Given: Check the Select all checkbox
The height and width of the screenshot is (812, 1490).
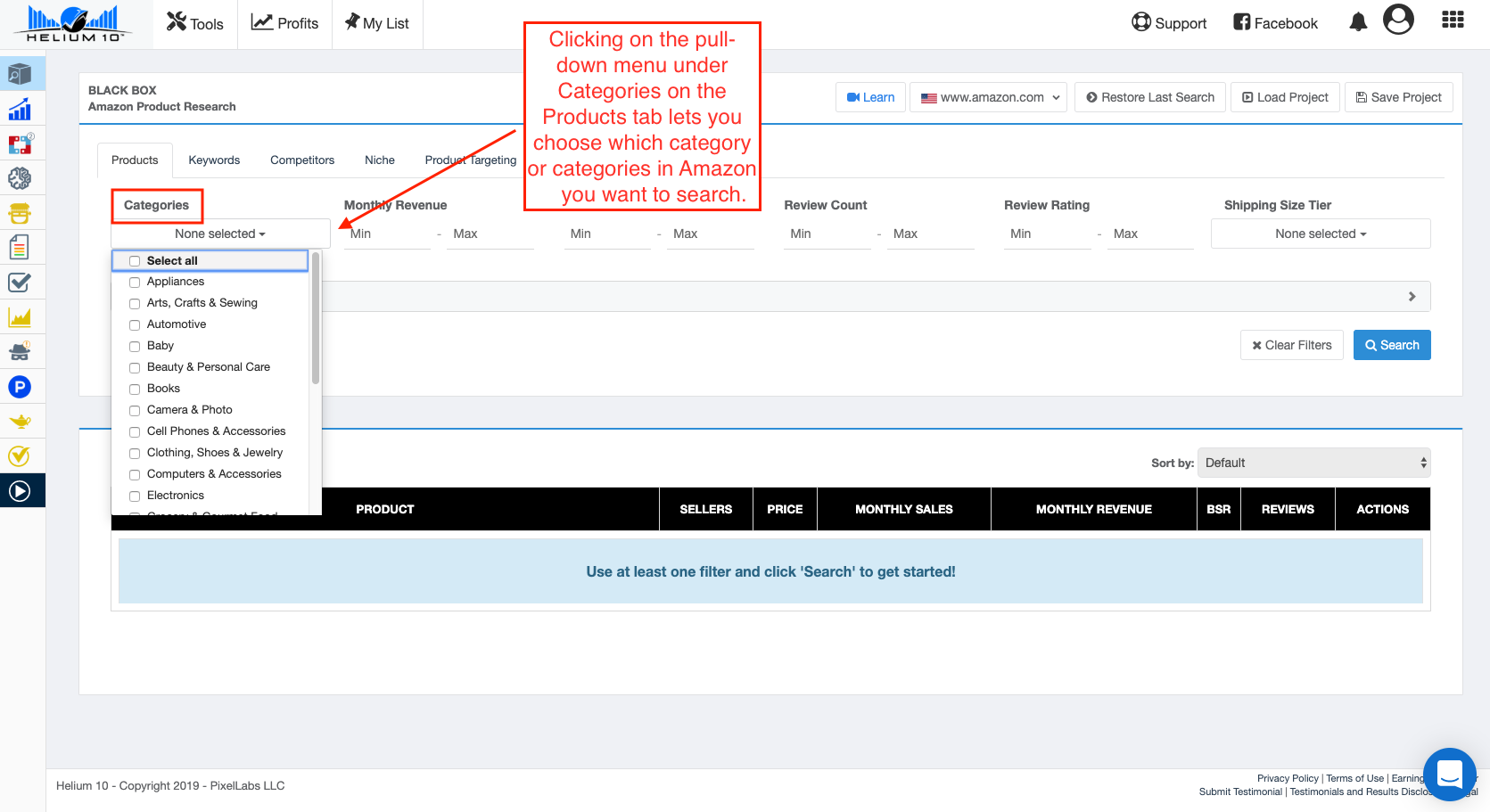Looking at the screenshot, I should [135, 261].
